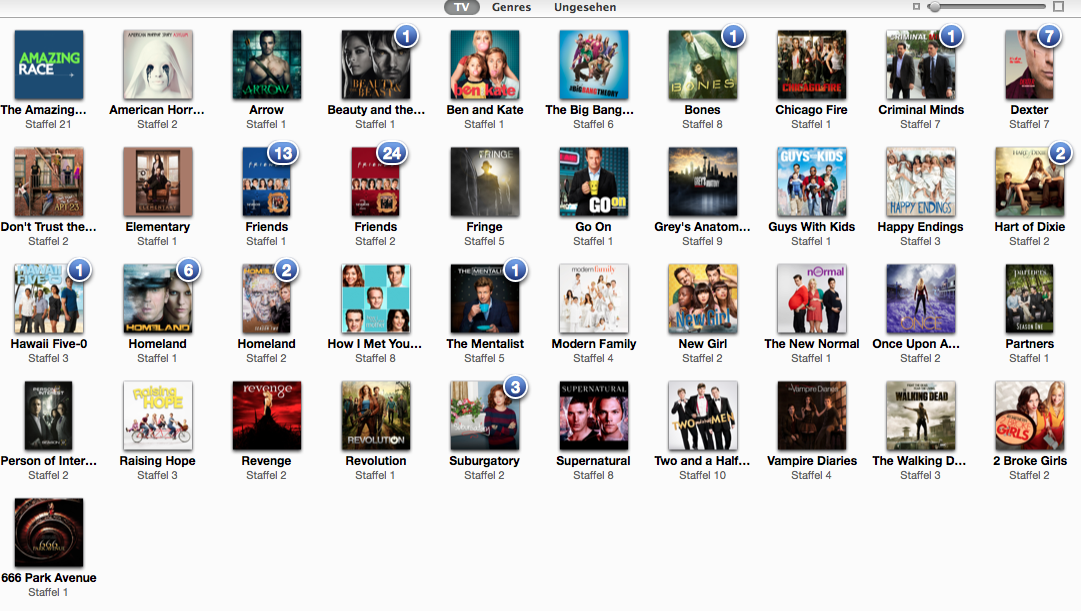Open Vampire Diaries artwork
The width and height of the screenshot is (1081, 611).
(811, 416)
